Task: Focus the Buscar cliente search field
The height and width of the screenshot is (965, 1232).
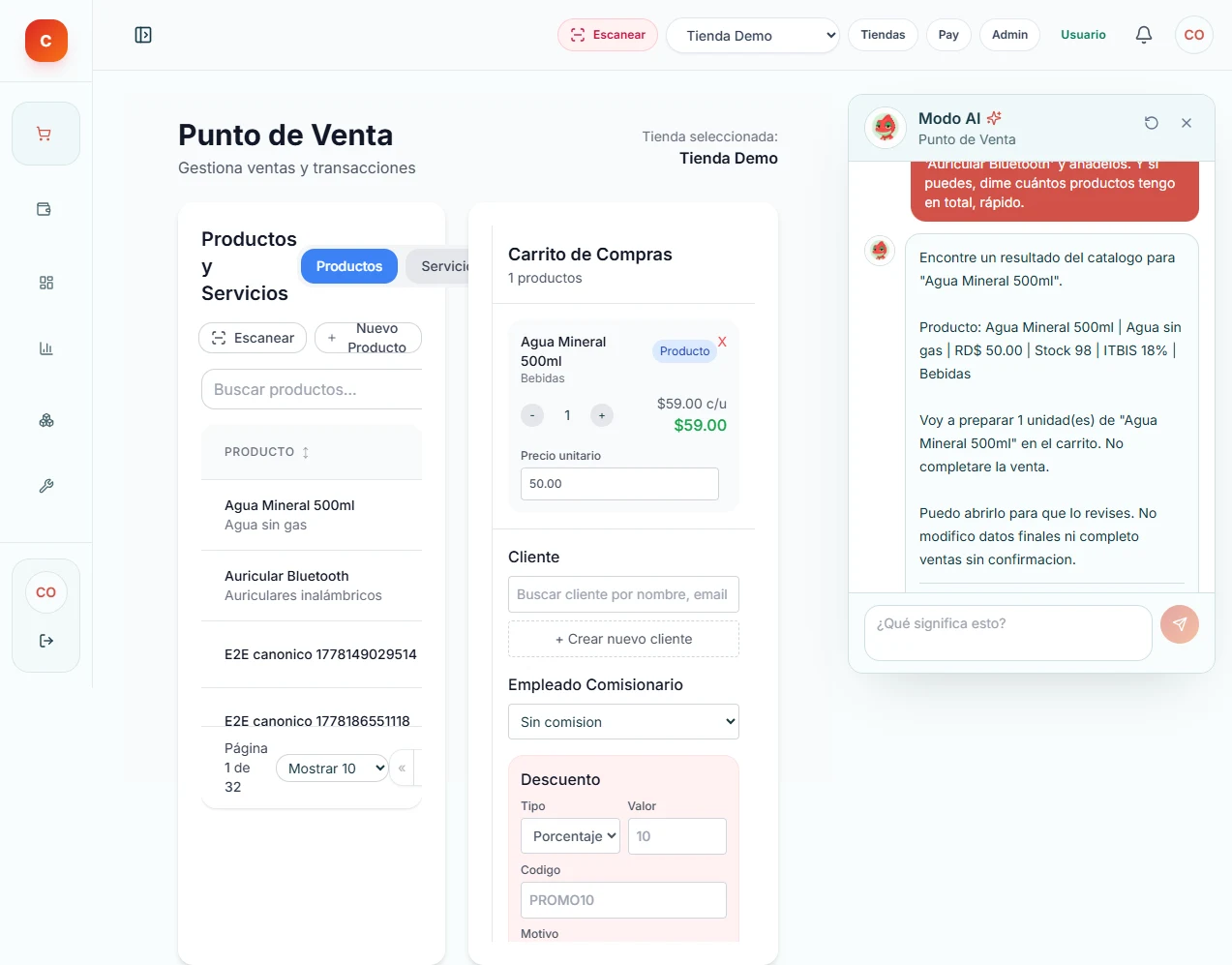Action: pyautogui.click(x=623, y=594)
